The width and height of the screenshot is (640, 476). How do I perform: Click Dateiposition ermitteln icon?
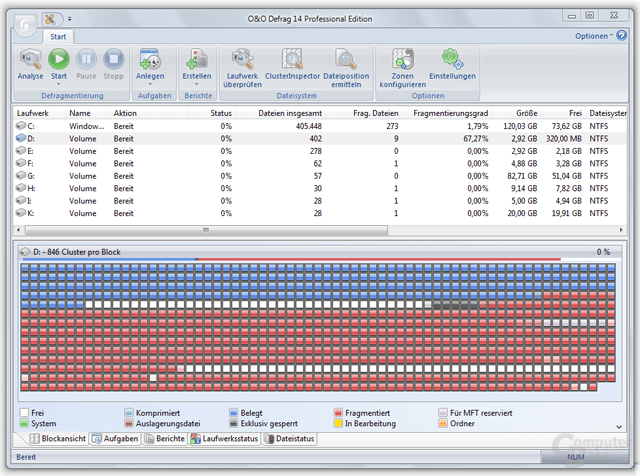(346, 59)
